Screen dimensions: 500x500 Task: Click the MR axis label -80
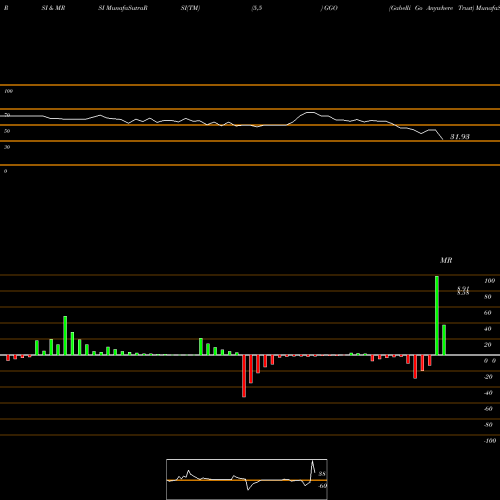488,425
